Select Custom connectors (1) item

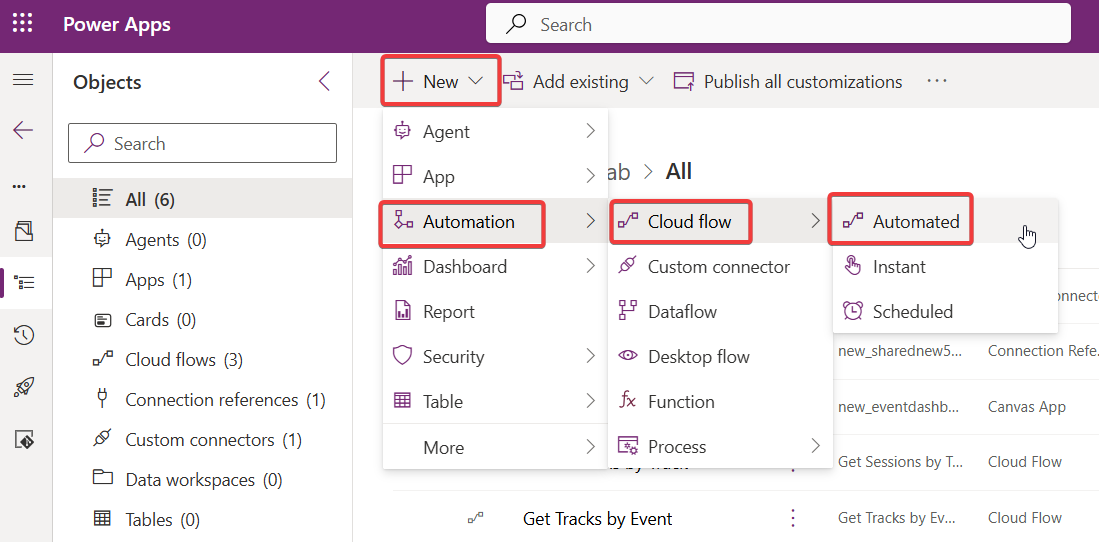(x=203, y=440)
